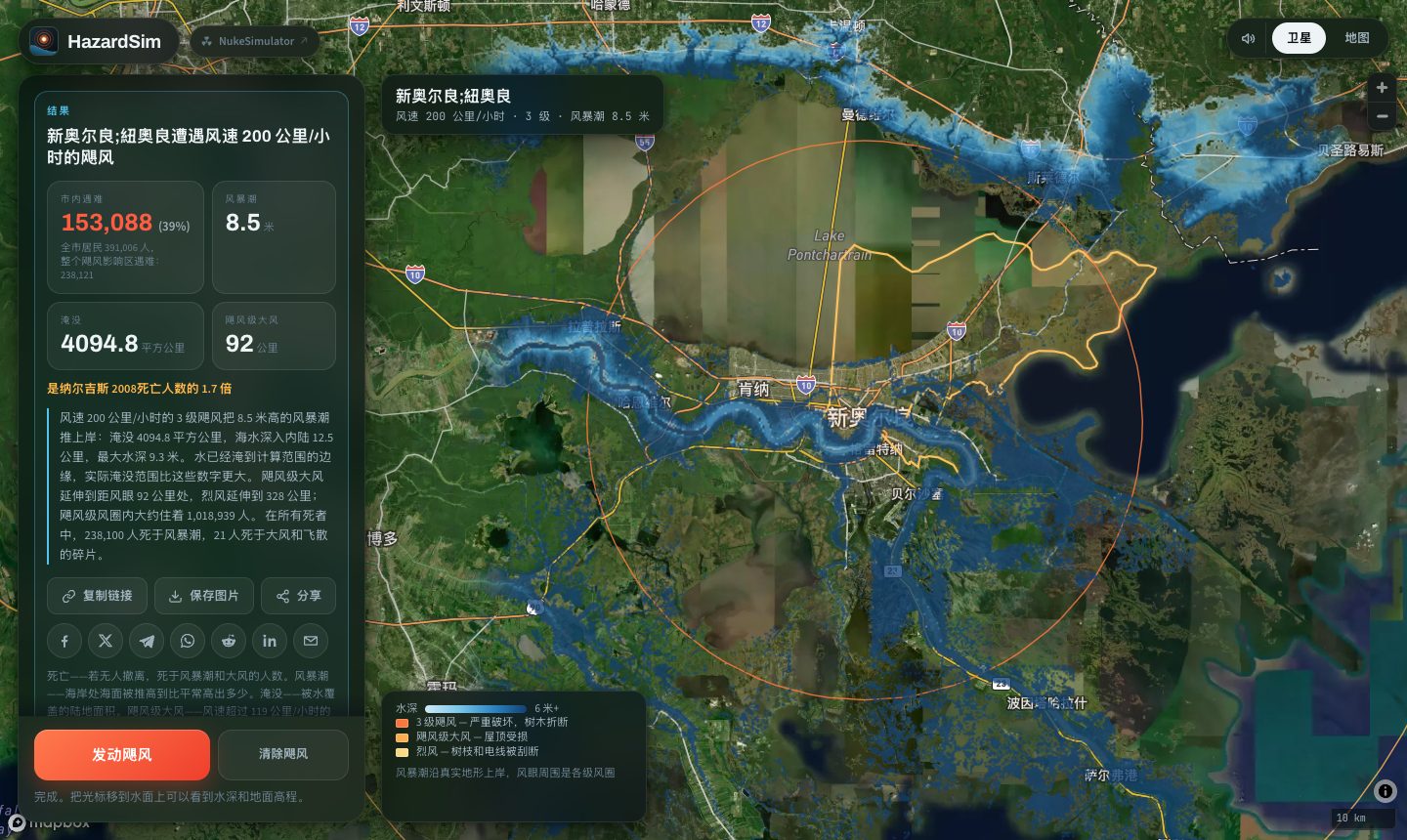Viewport: 1407px width, 840px height.
Task: Click the 淹没 4094.8 平方公里 value
Action: 122,344
